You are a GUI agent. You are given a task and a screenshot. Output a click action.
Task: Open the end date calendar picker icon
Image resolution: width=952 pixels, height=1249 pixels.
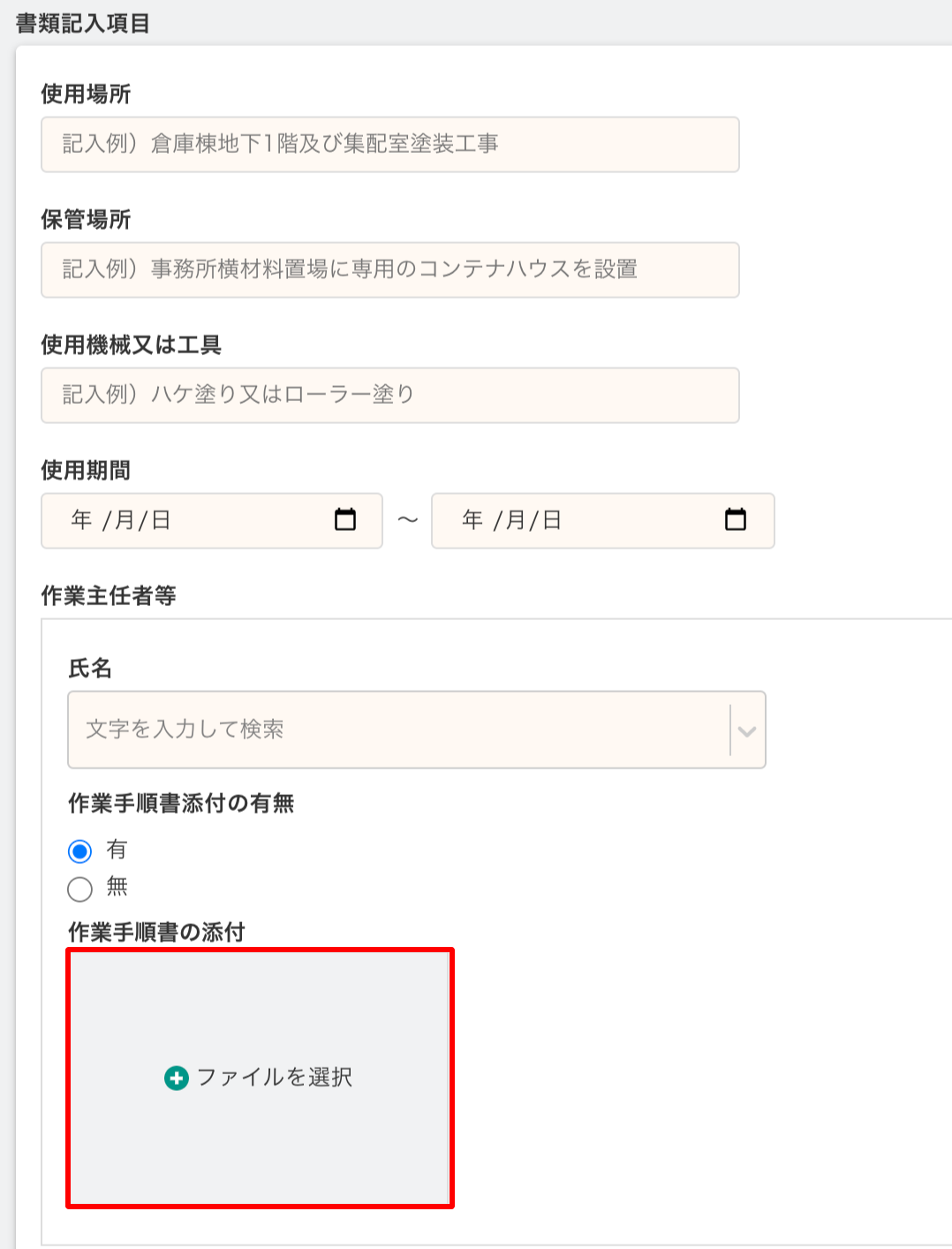point(735,519)
